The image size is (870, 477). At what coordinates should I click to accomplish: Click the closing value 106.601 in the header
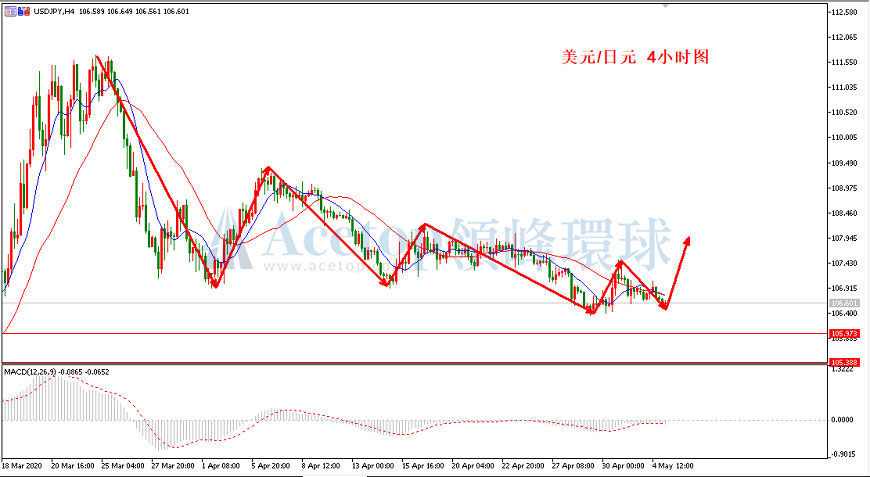(x=174, y=11)
